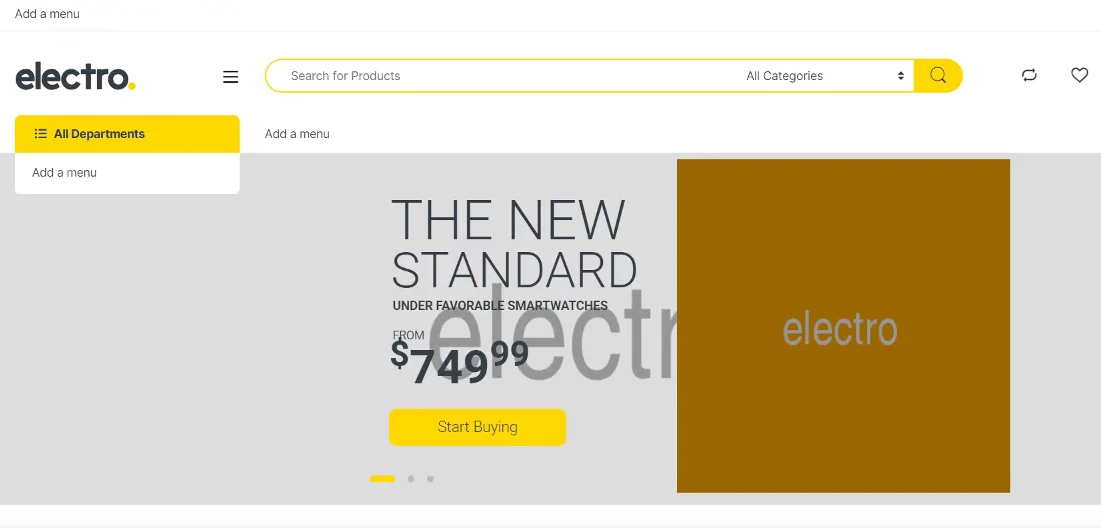Click the electro logo
This screenshot has width=1101, height=528.
point(75,76)
